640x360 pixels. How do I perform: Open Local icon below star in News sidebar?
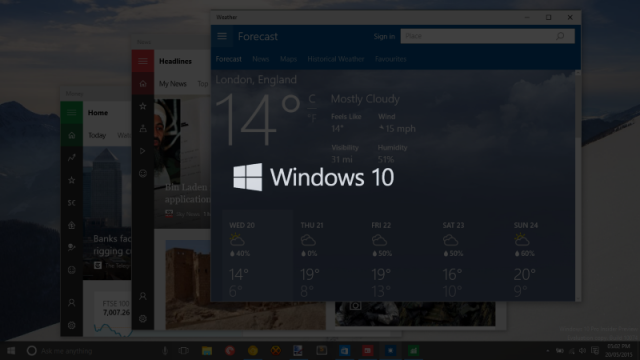pos(143,128)
